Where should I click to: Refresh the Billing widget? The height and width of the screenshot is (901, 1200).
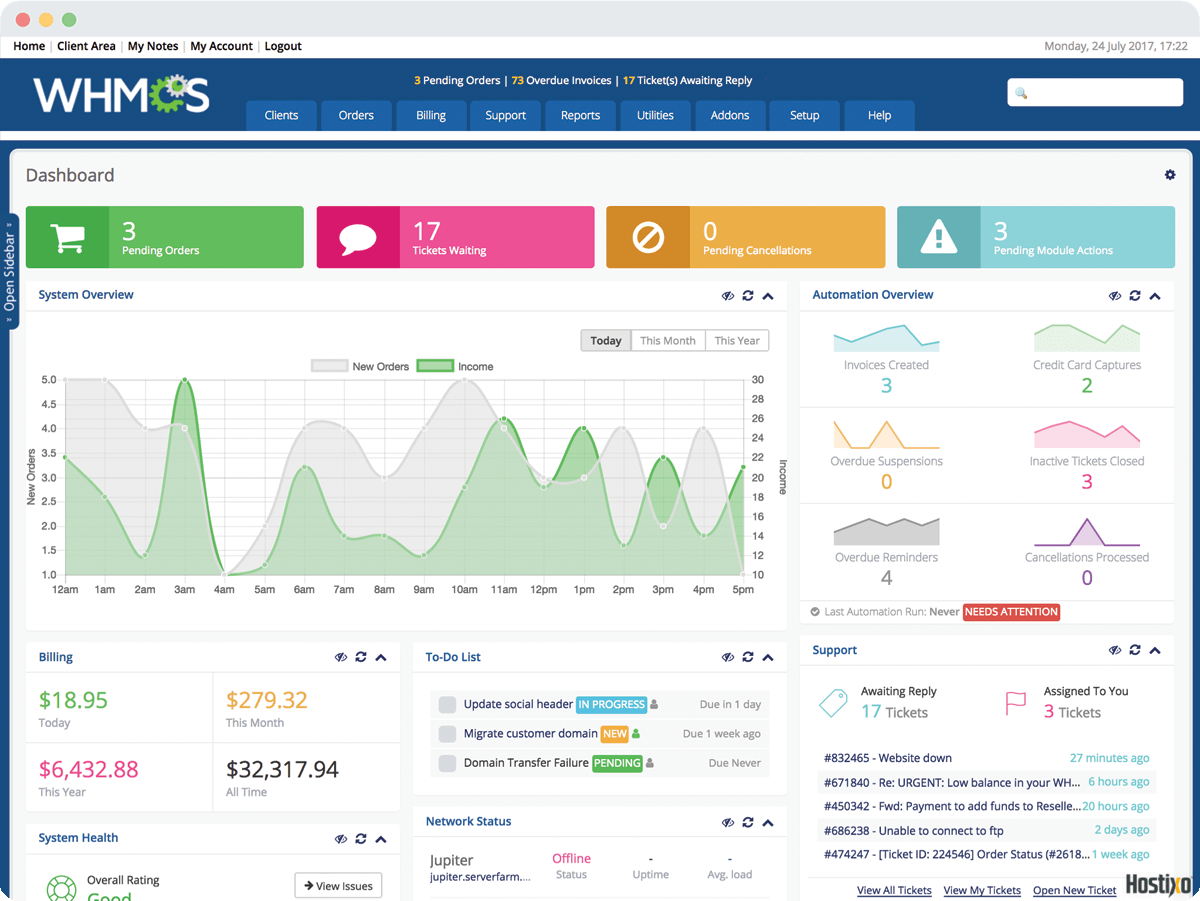(360, 658)
